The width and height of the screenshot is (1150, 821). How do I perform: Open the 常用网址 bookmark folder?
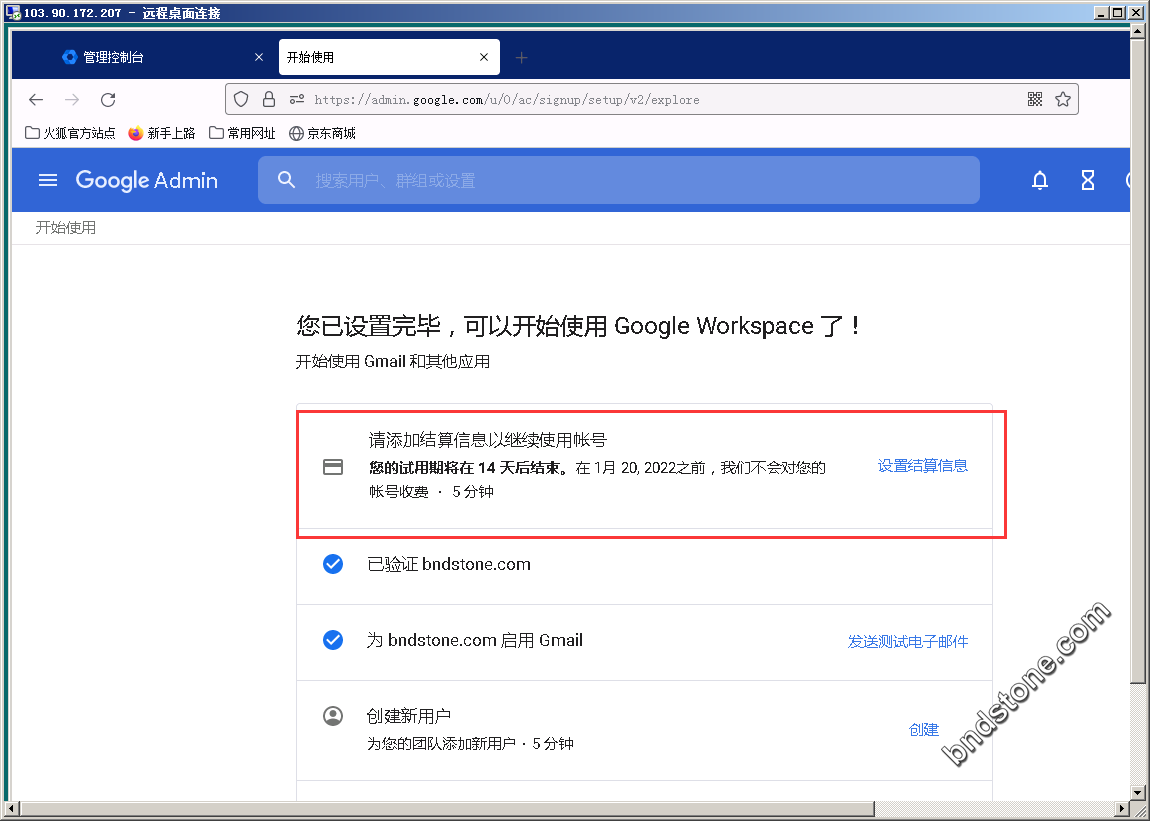[243, 133]
